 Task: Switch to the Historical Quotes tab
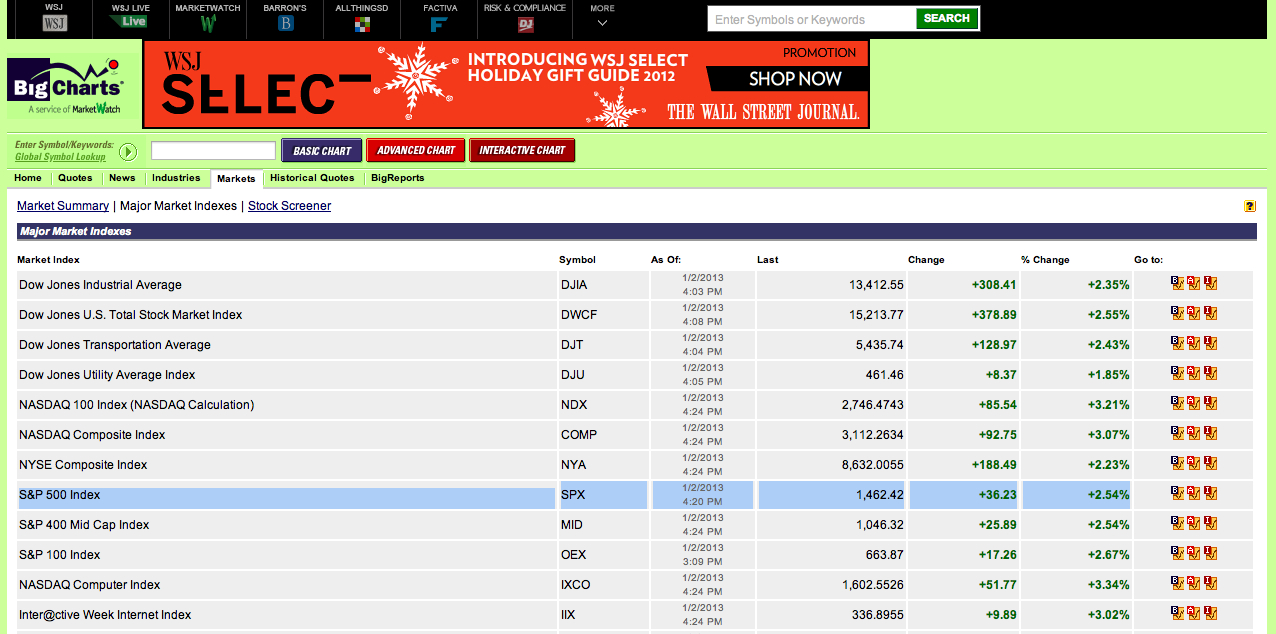coord(312,178)
